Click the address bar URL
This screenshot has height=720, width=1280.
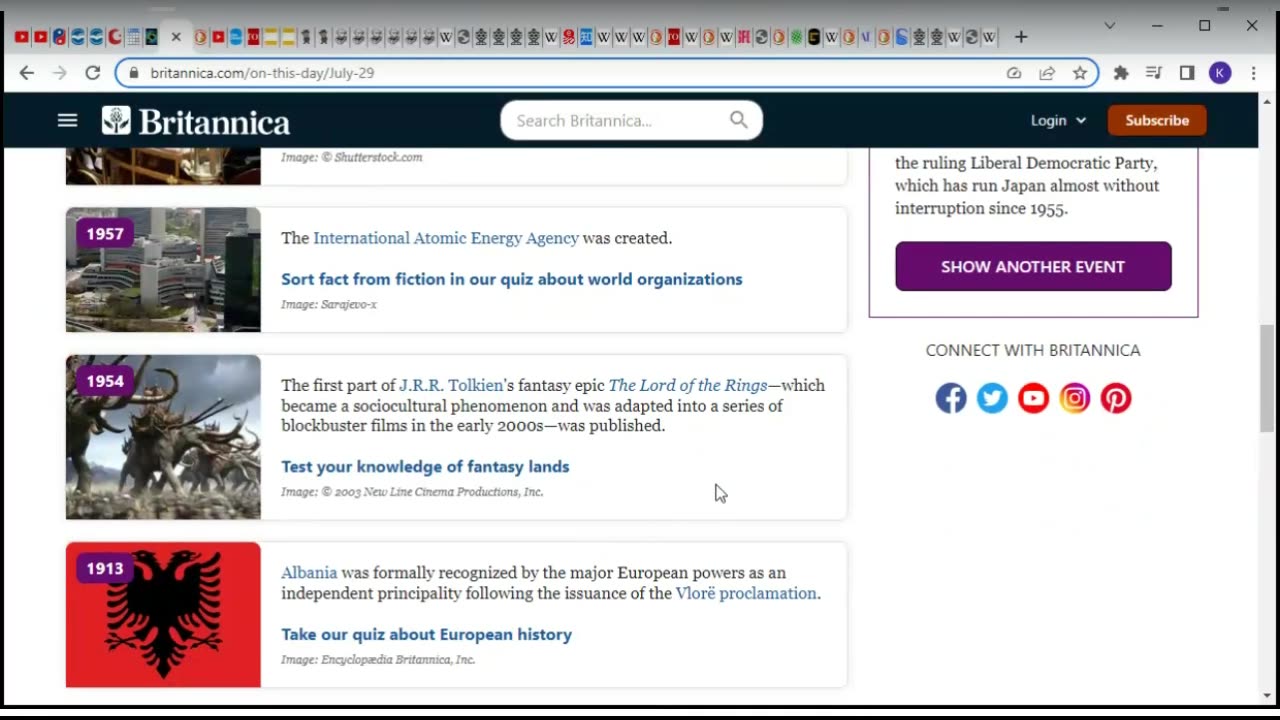pyautogui.click(x=262, y=73)
